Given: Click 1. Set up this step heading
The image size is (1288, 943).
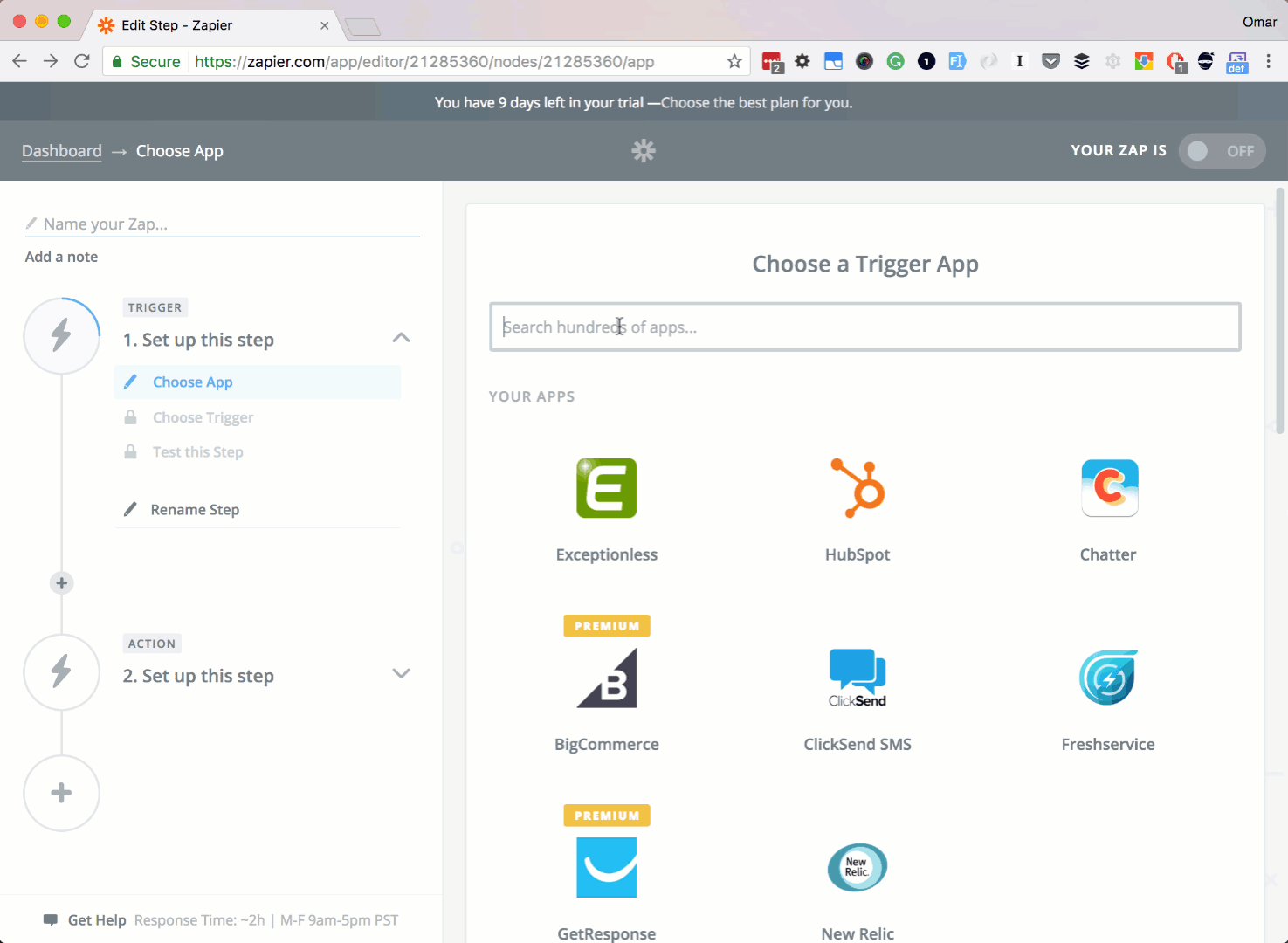Looking at the screenshot, I should pos(198,340).
